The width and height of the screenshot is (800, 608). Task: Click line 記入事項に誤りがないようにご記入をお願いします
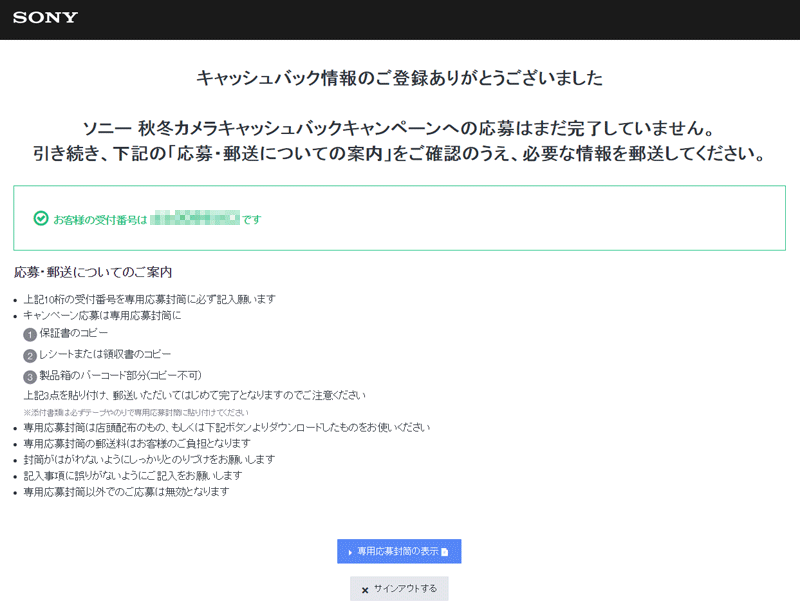point(133,475)
